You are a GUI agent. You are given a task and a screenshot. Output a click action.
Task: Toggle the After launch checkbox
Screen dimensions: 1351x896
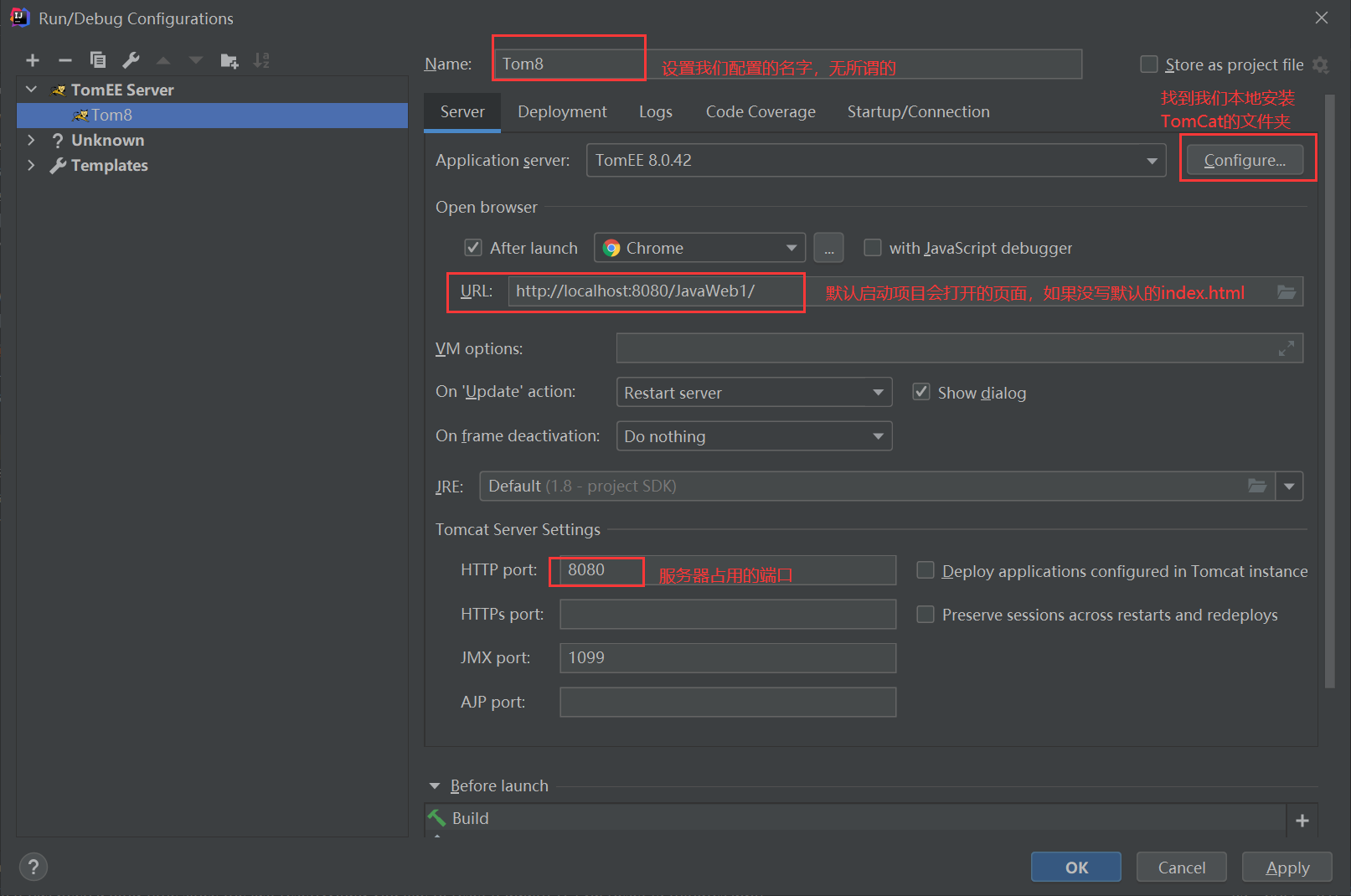click(473, 248)
